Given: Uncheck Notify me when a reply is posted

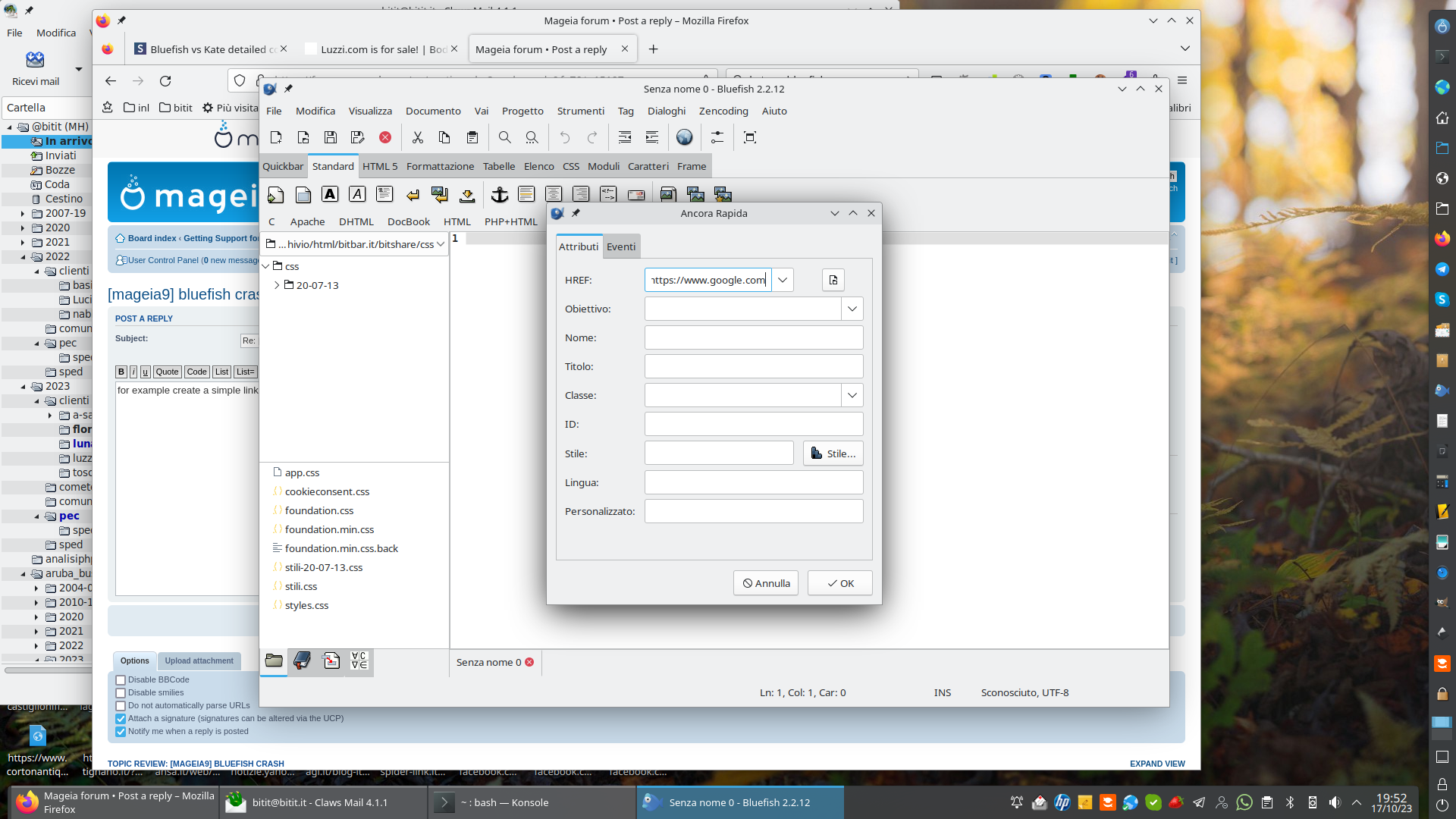Looking at the screenshot, I should [121, 732].
